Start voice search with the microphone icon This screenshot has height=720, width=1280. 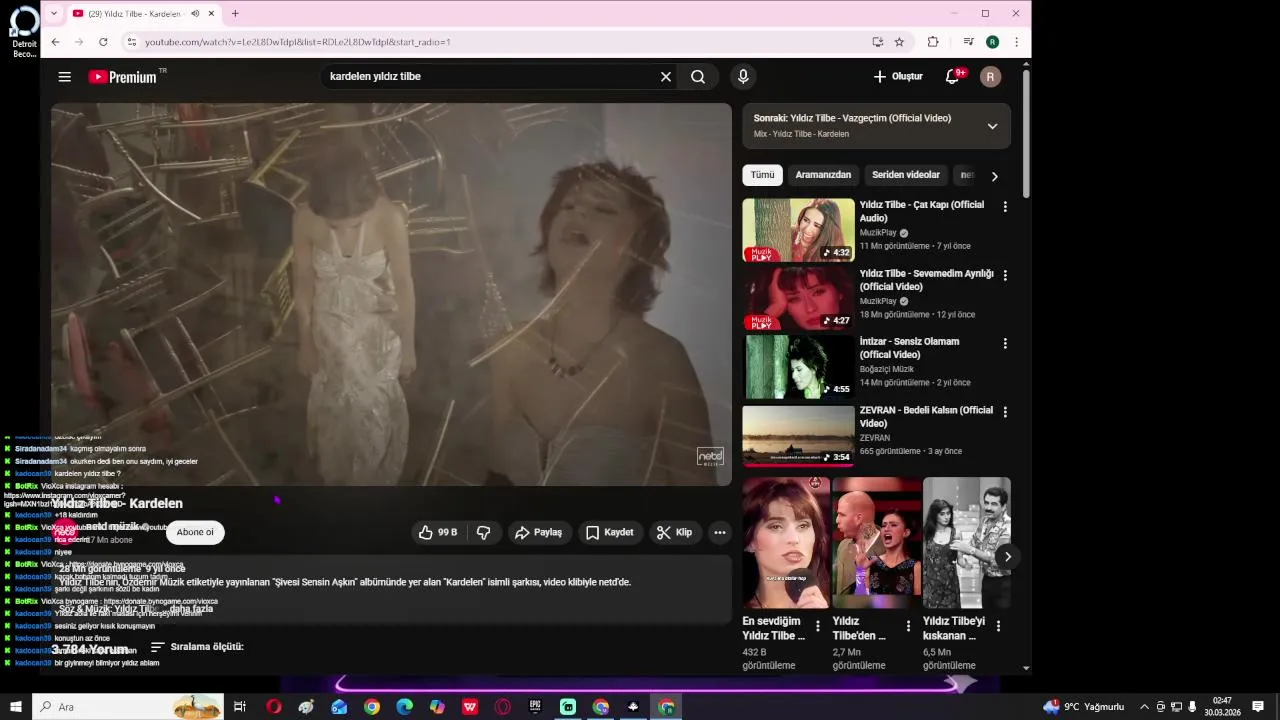743,77
